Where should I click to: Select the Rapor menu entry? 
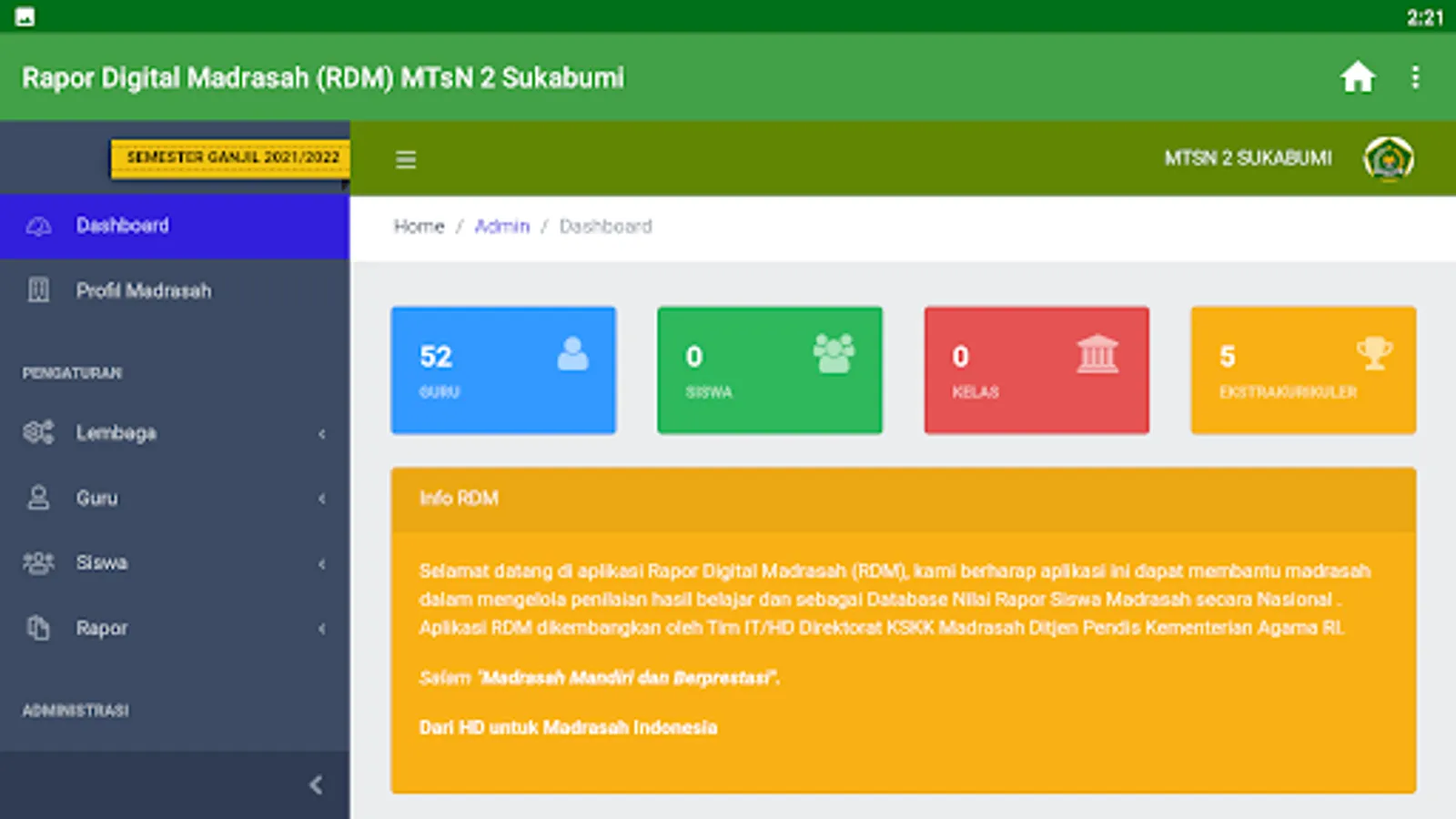(175, 628)
